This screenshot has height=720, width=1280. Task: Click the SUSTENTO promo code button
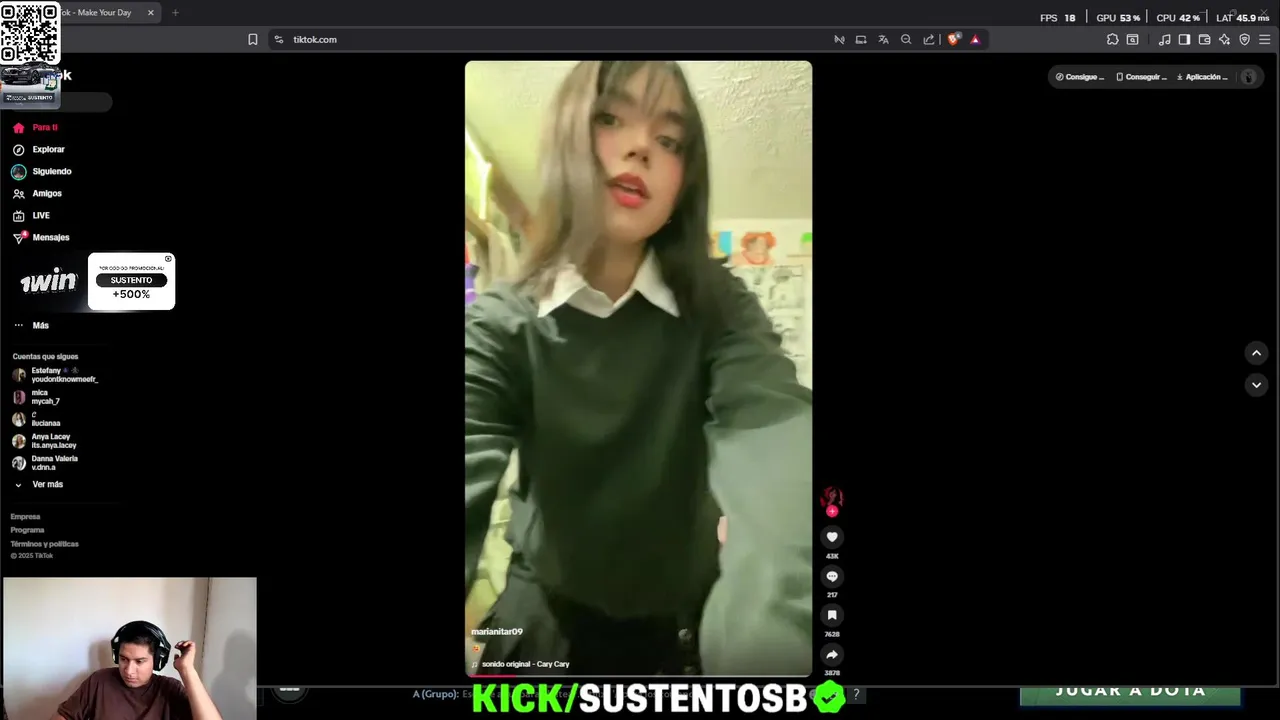131,280
